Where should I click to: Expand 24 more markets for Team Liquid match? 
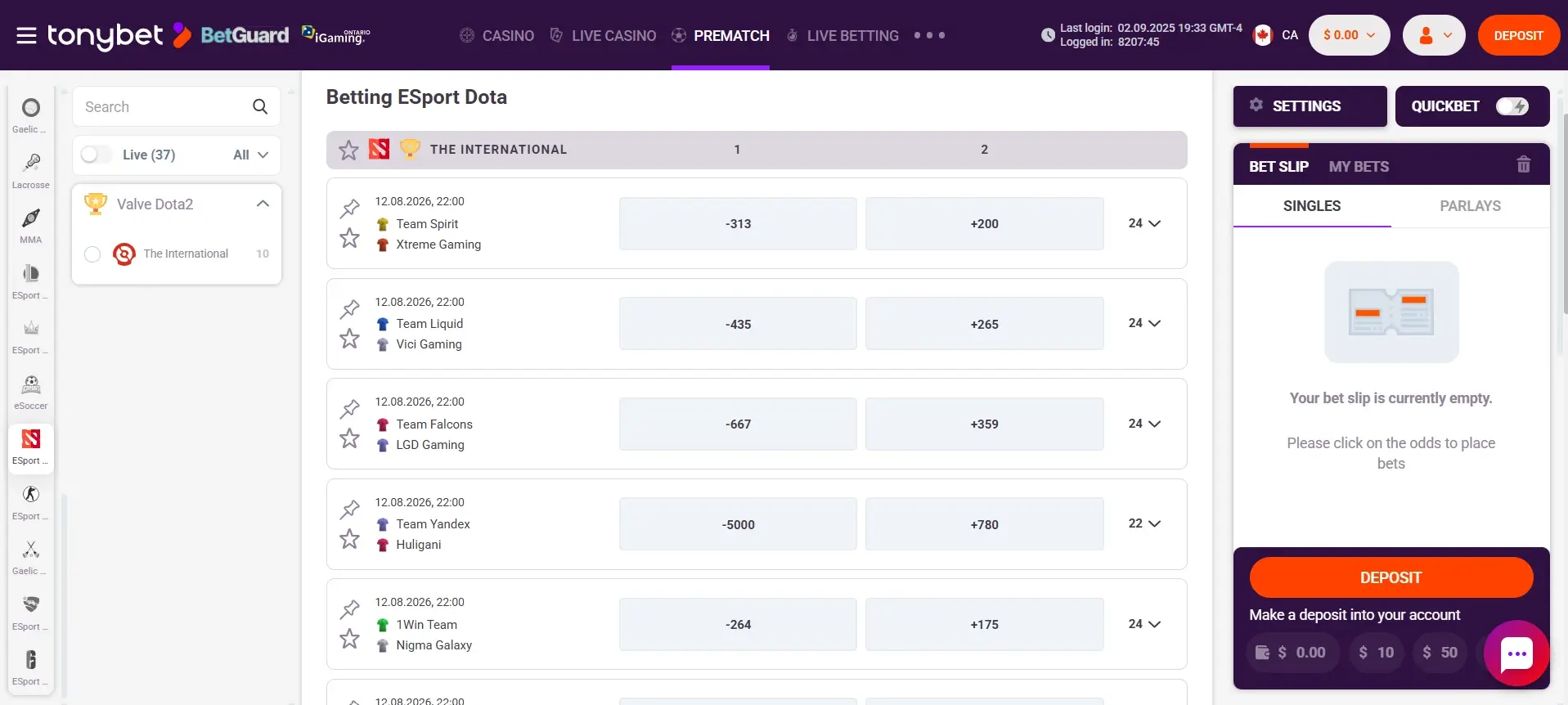(1144, 323)
